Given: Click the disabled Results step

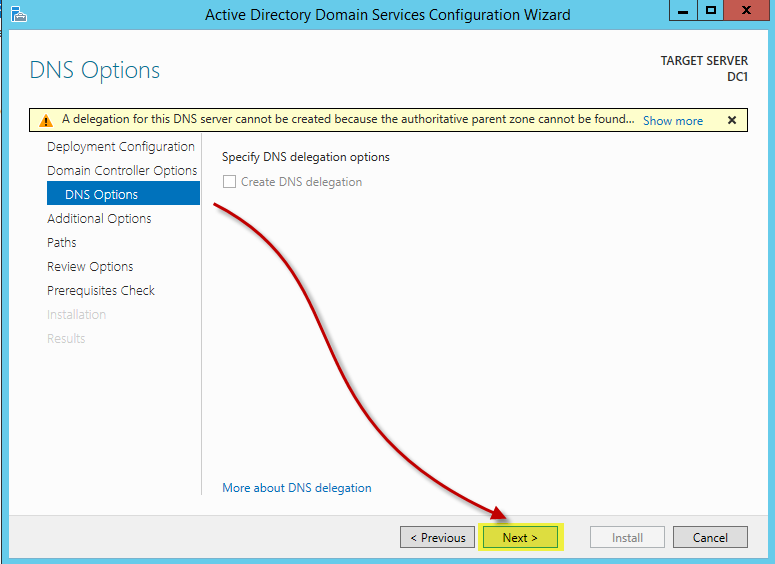Looking at the screenshot, I should 66,339.
